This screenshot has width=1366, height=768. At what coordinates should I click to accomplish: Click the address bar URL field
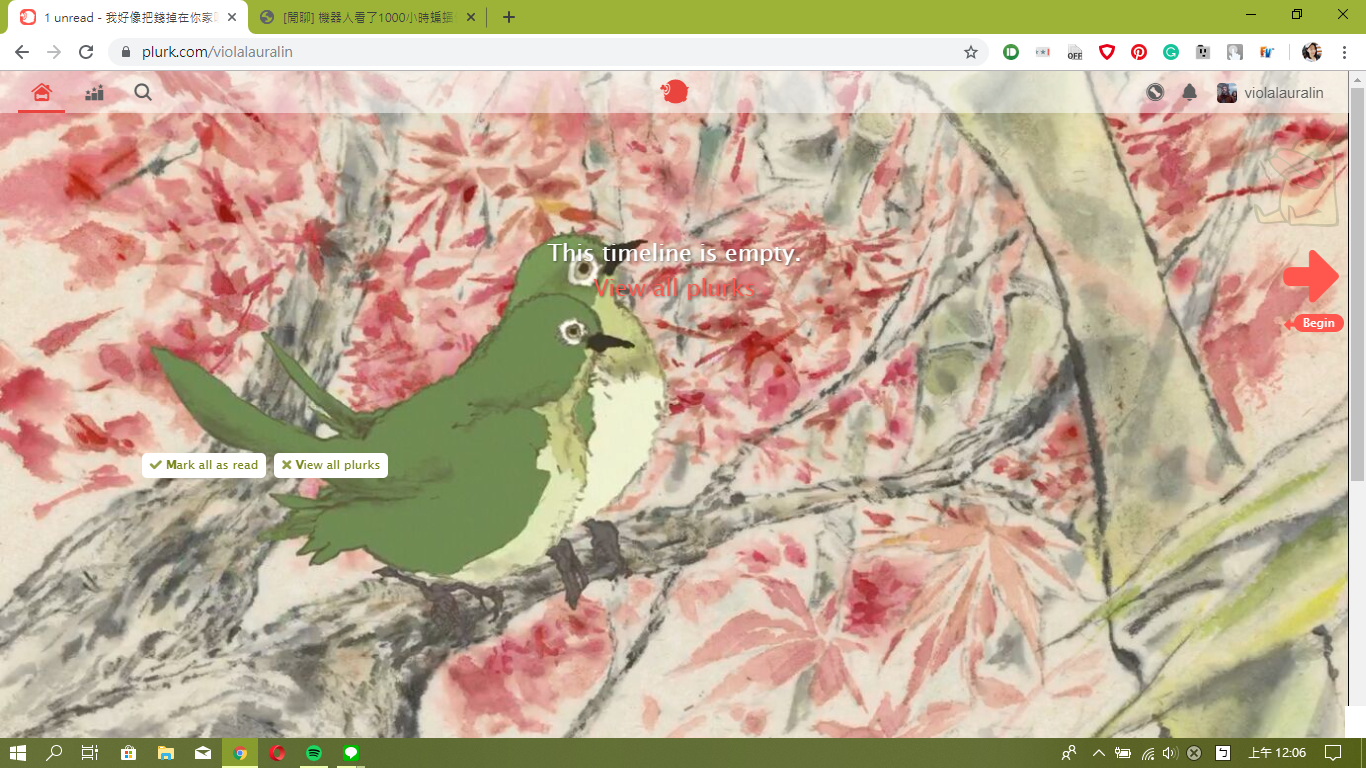pyautogui.click(x=540, y=52)
